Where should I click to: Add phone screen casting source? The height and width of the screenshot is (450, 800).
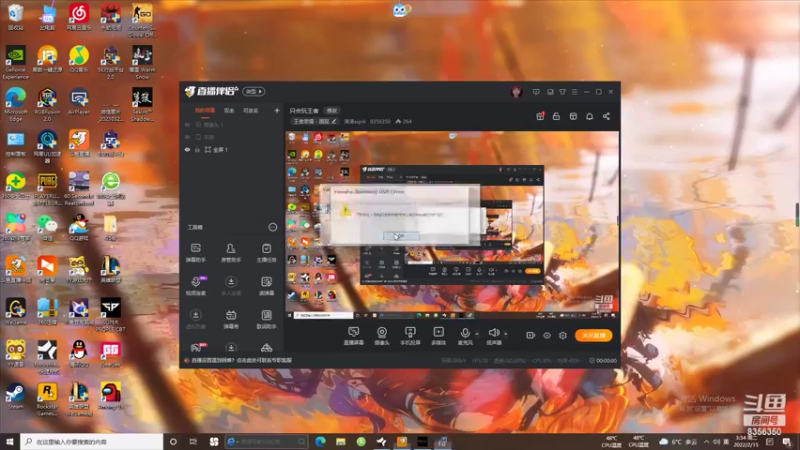tap(410, 336)
